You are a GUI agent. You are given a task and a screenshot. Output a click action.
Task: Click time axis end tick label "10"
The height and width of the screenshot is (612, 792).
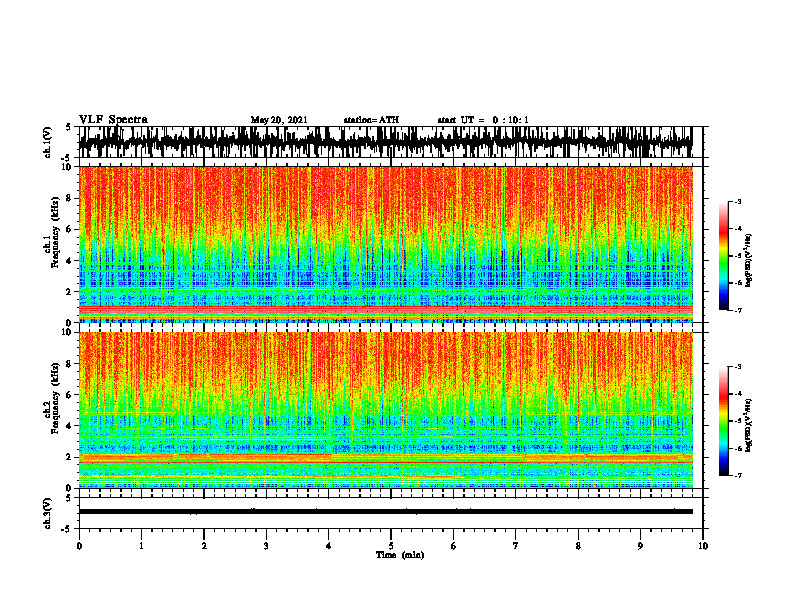[x=703, y=546]
